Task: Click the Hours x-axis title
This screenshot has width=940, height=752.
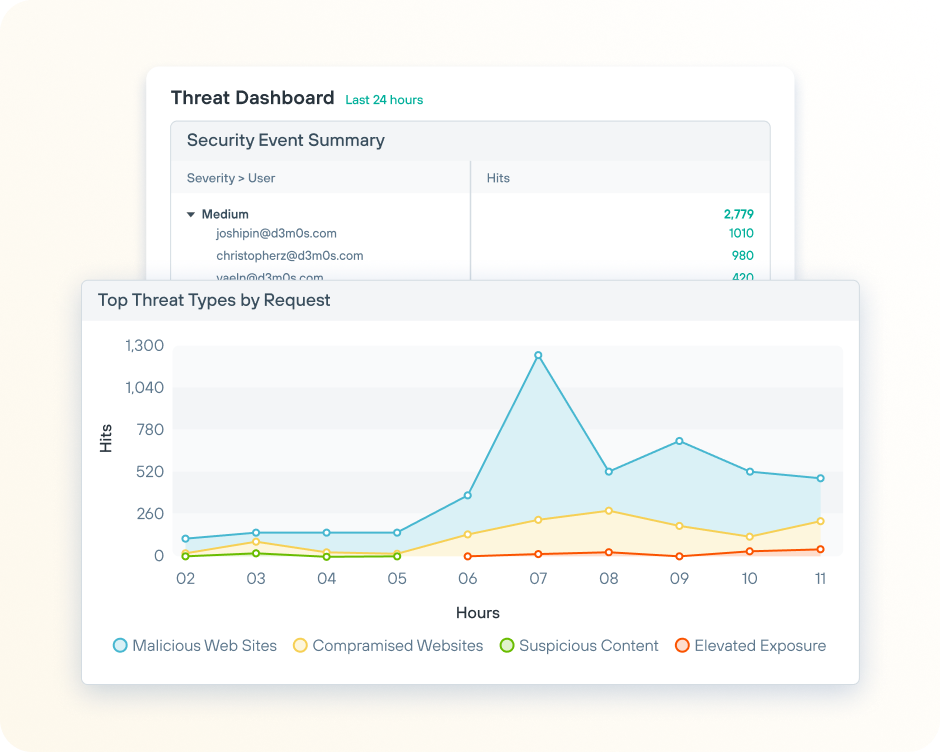Action: (478, 613)
